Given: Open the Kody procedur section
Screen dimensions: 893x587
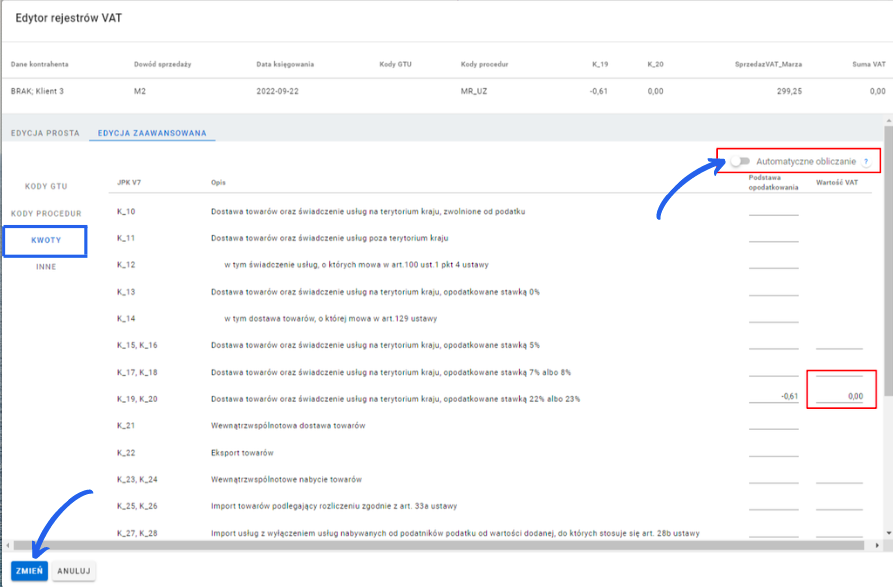Looking at the screenshot, I should tap(46, 213).
